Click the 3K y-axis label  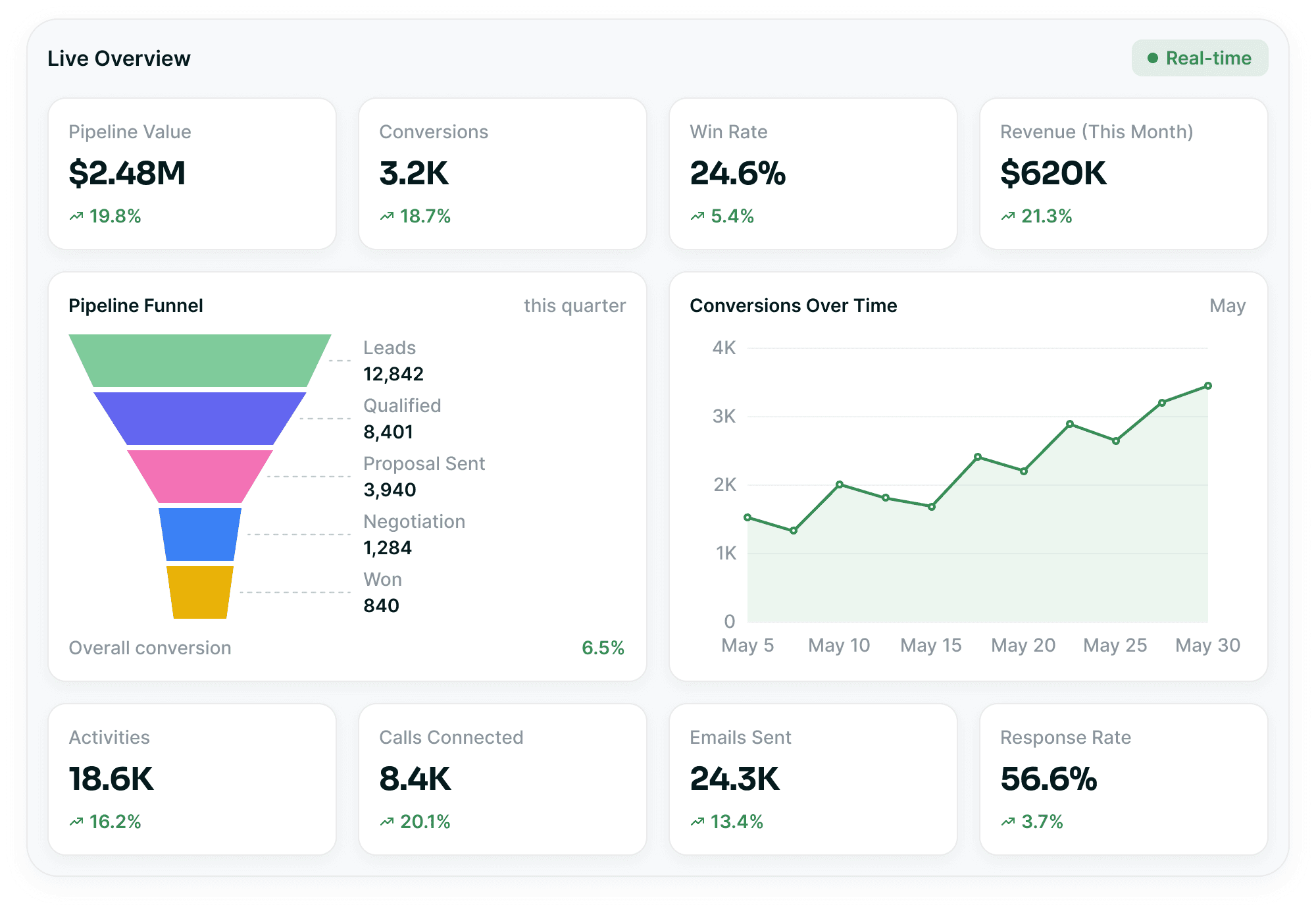pyautogui.click(x=724, y=416)
